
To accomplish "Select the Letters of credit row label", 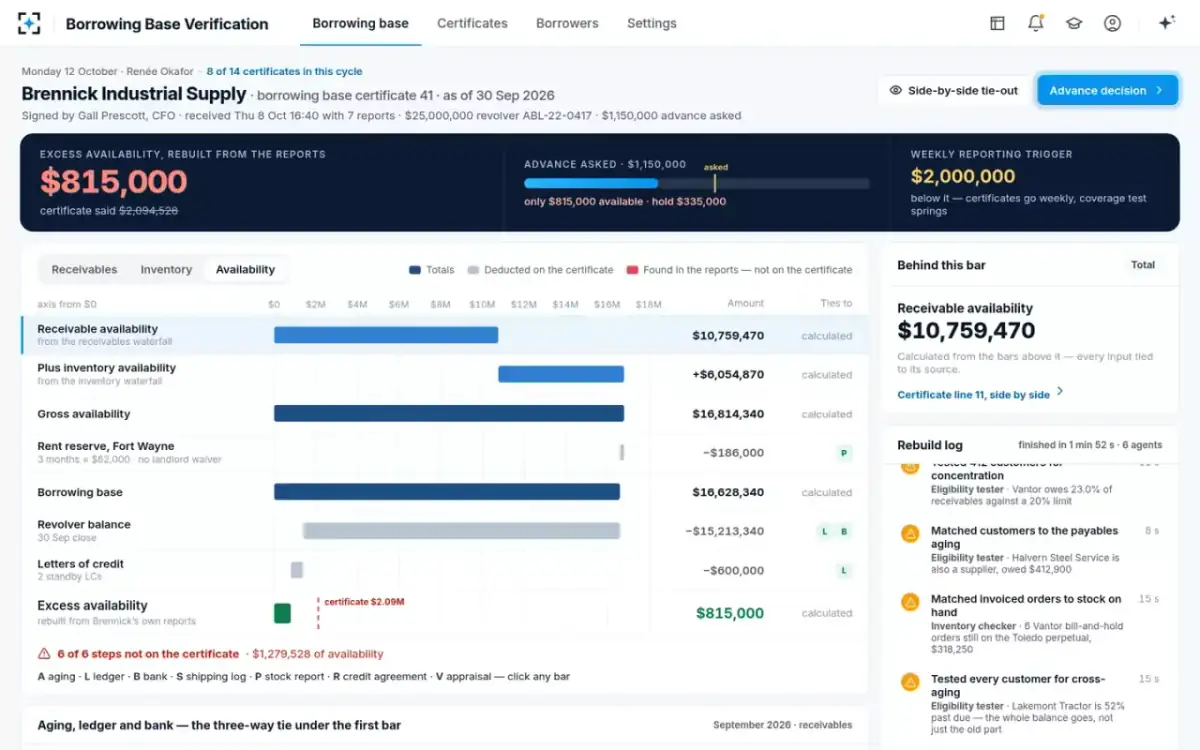I will 81,564.
